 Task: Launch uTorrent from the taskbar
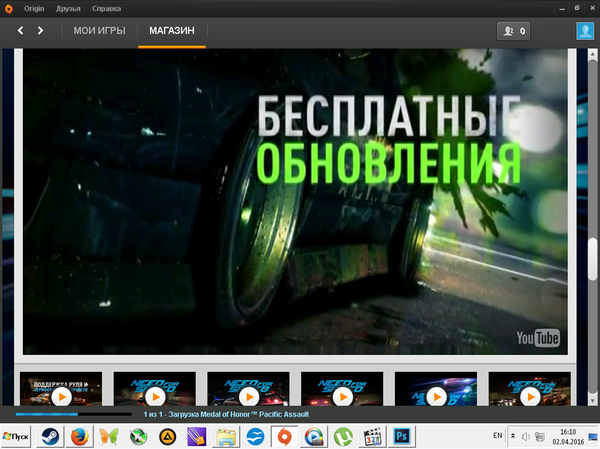[343, 436]
